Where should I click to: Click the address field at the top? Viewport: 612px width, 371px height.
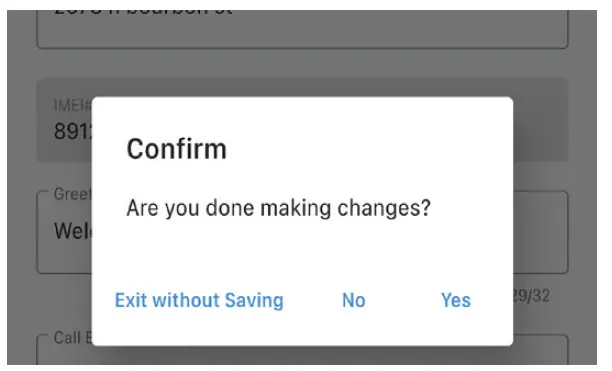pos(302,29)
